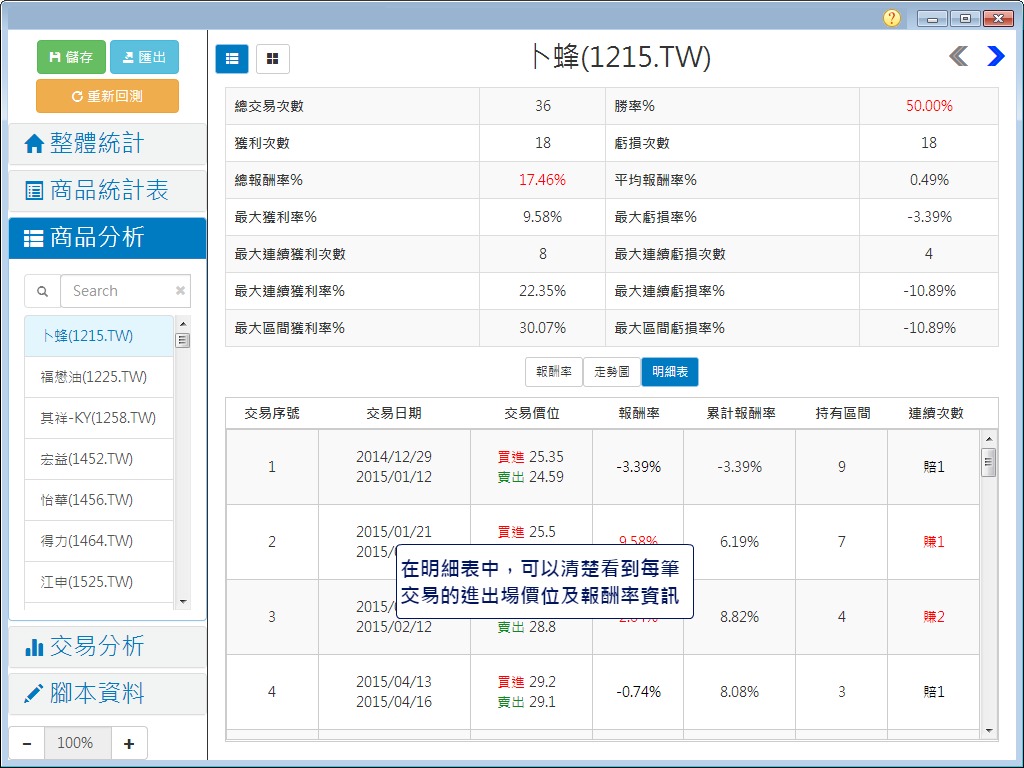Switch to the 報酬率 tab
1024x768 pixels.
pyautogui.click(x=554, y=372)
